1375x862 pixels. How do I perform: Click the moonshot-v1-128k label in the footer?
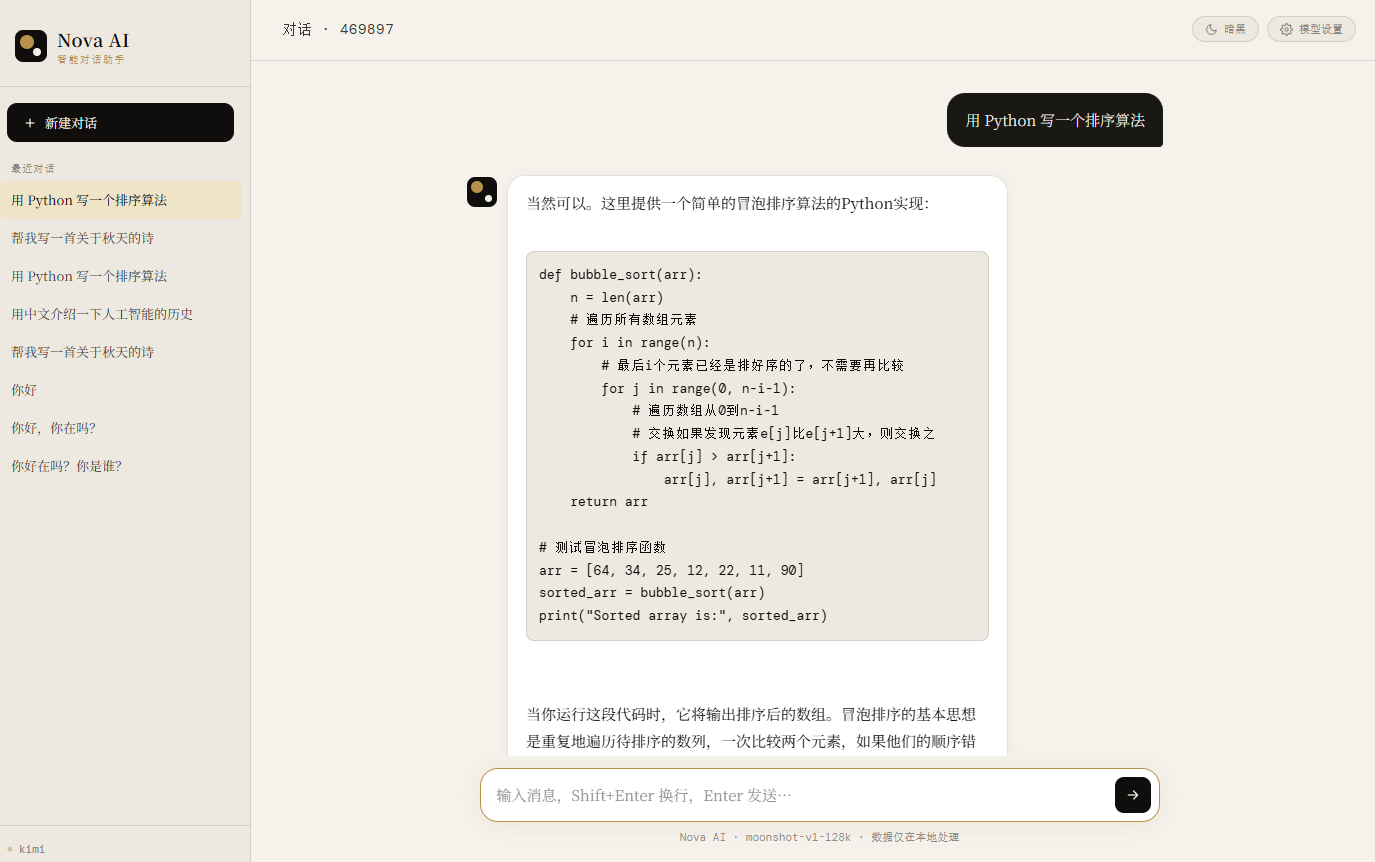[798, 837]
